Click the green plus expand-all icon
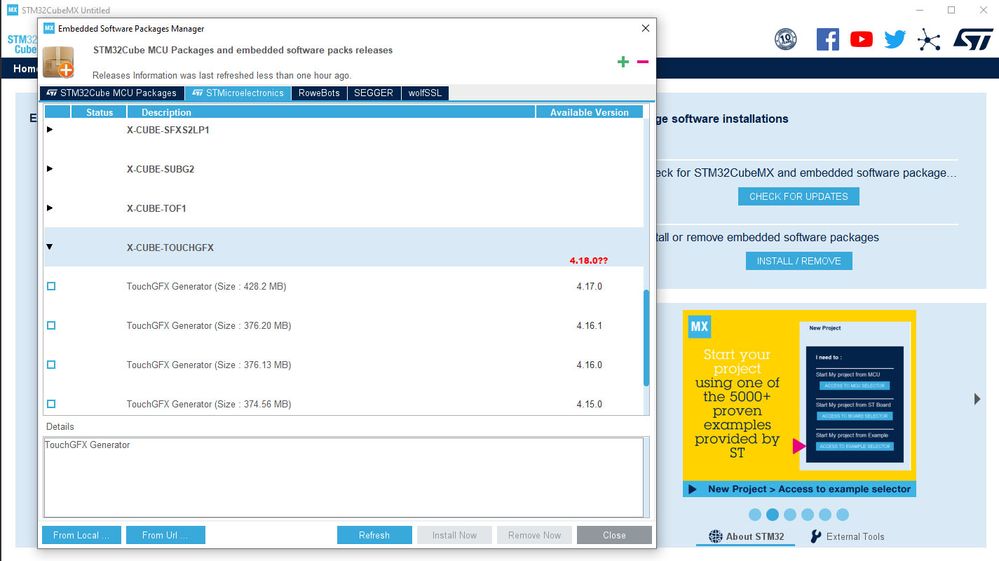999x561 pixels. [623, 62]
